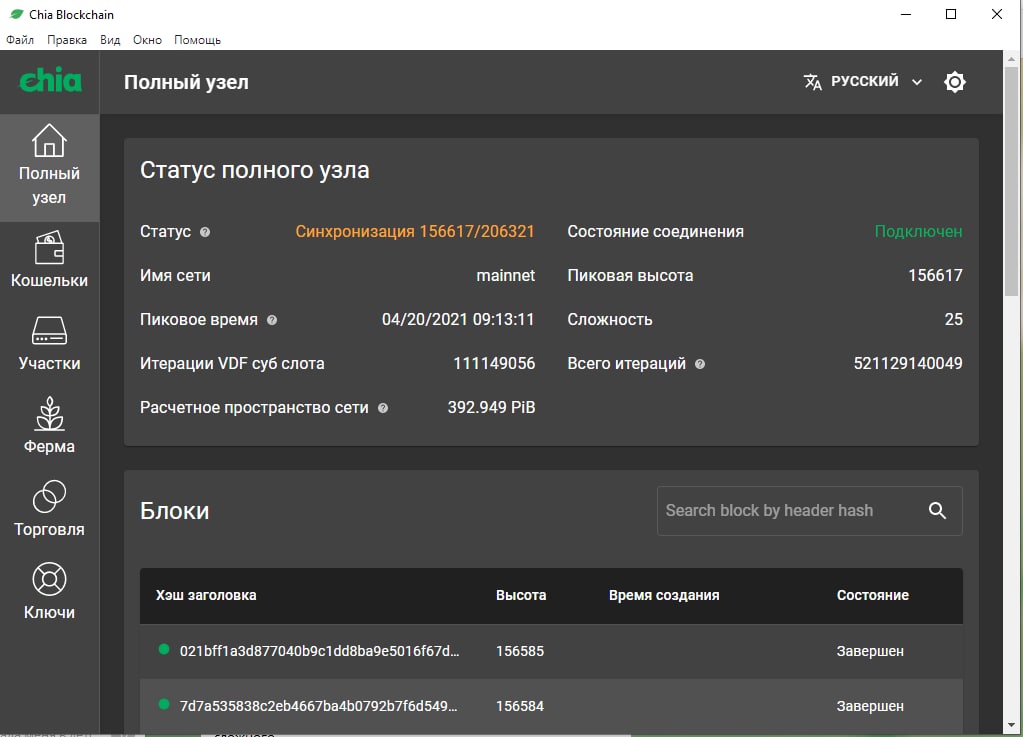This screenshot has width=1023, height=737.
Task: Minimize the Chia Blockchain window
Action: pos(906,14)
